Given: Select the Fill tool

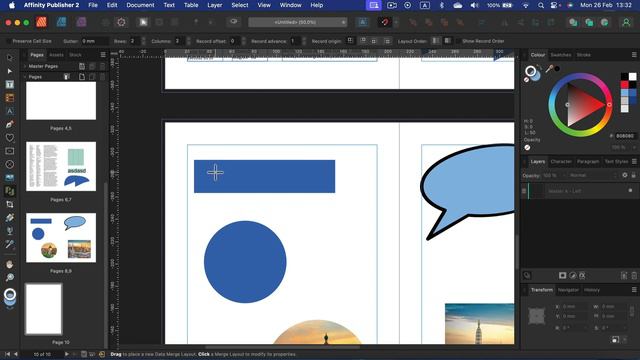Looking at the screenshot, I should point(10,218).
